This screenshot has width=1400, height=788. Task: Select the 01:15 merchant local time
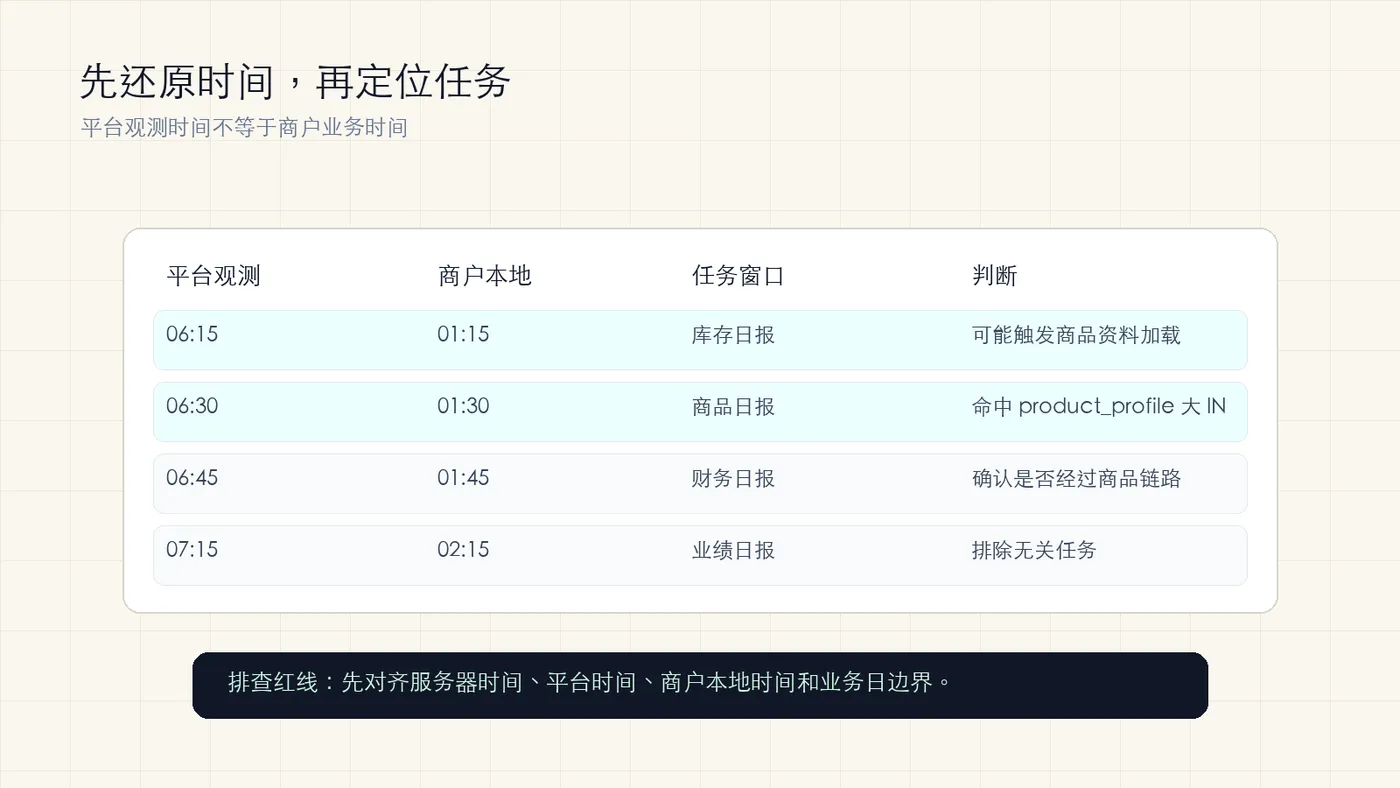(463, 334)
